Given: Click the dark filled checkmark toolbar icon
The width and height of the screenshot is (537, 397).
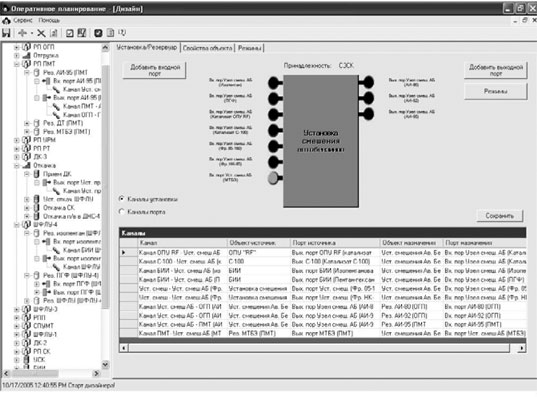Looking at the screenshot, I should pyautogui.click(x=98, y=33).
